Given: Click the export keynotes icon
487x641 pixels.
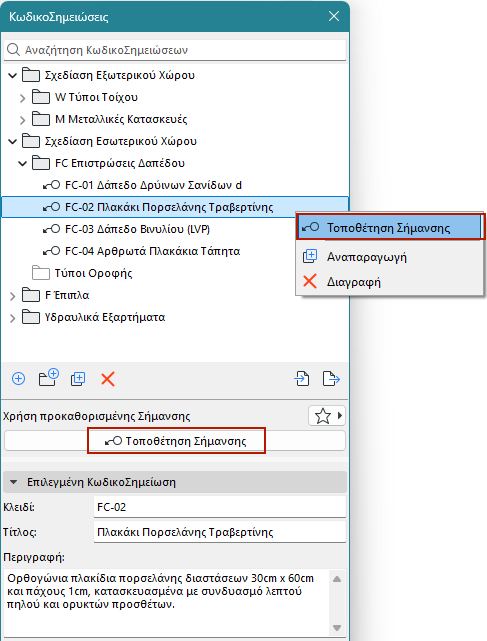Looking at the screenshot, I should (331, 379).
